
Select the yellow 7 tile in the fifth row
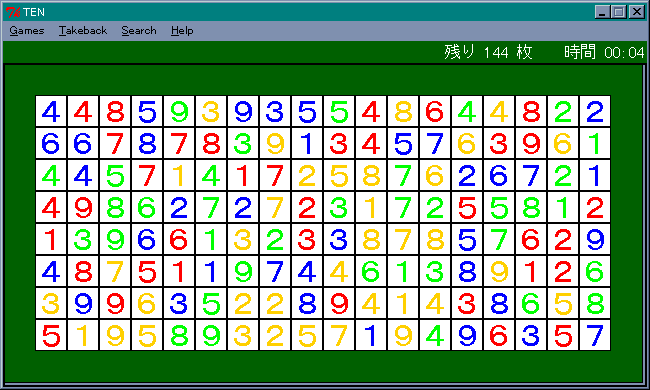(x=403, y=239)
